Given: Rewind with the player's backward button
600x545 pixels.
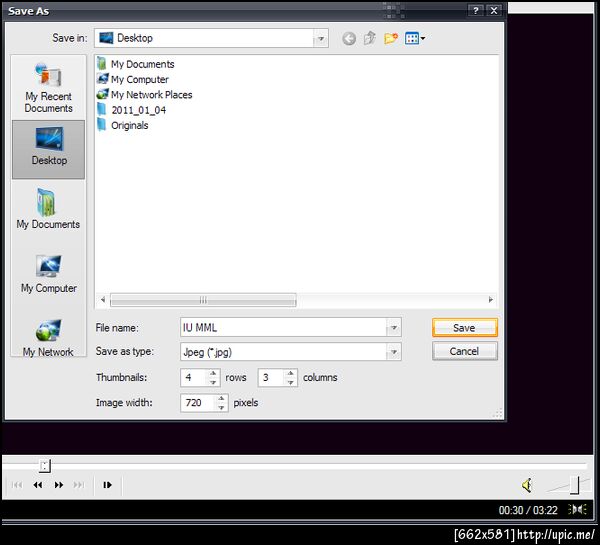Looking at the screenshot, I should click(38, 485).
